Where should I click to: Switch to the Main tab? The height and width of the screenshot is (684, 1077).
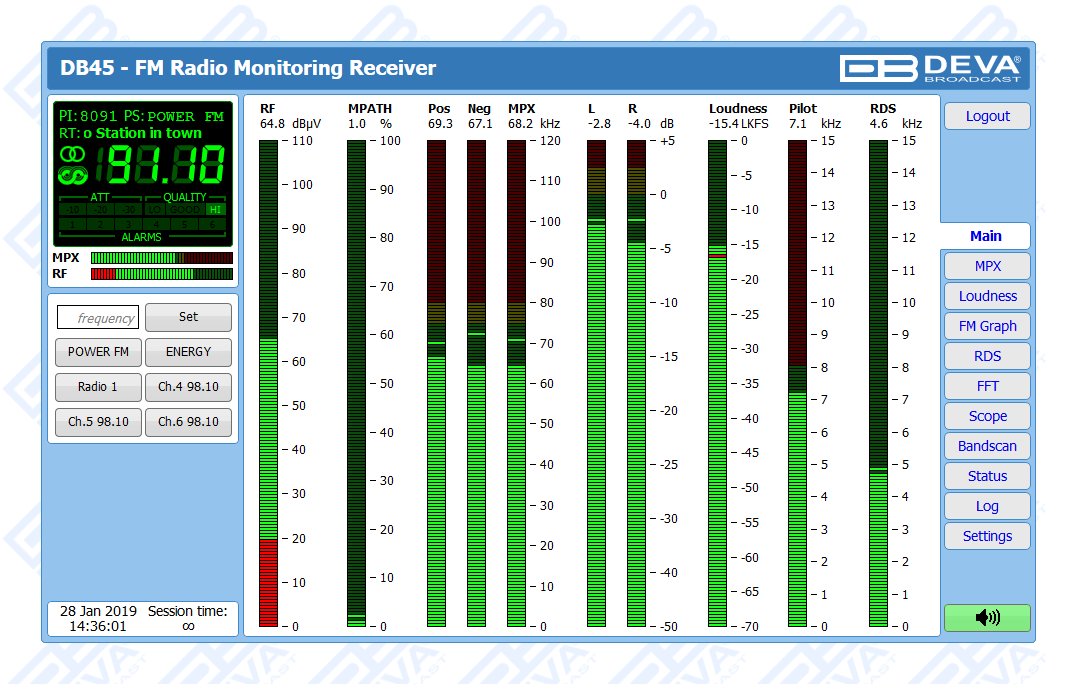[x=985, y=236]
